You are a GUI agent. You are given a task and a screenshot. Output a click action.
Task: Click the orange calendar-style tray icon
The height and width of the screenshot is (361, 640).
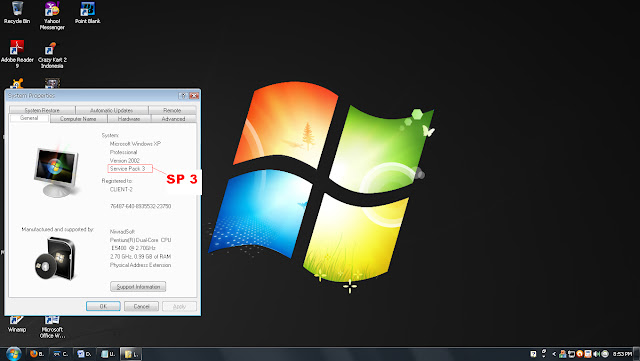(x=588, y=354)
